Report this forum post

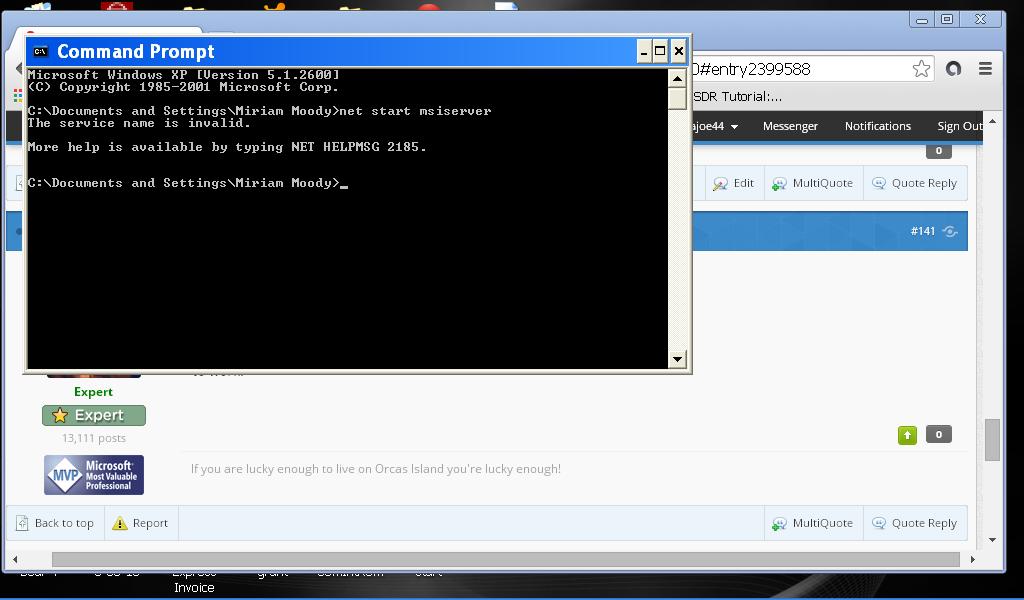141,523
